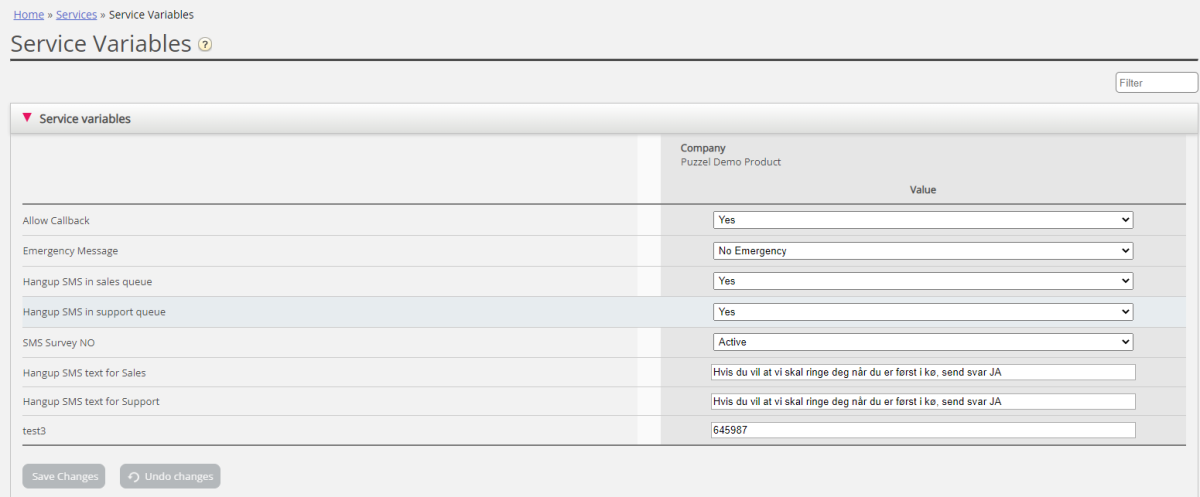Screen dimensions: 1200x497
Task: Click the help question mark icon
Action: [205, 45]
